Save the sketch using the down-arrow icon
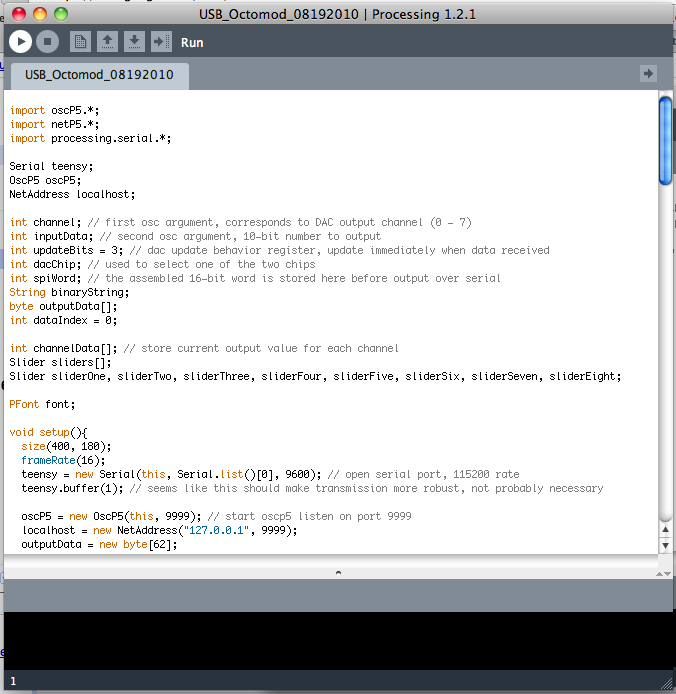Image resolution: width=676 pixels, height=694 pixels. click(x=134, y=42)
